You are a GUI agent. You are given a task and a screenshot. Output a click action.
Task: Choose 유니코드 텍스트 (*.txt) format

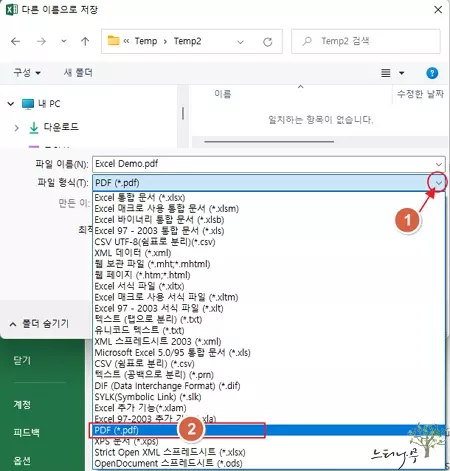[269, 330]
